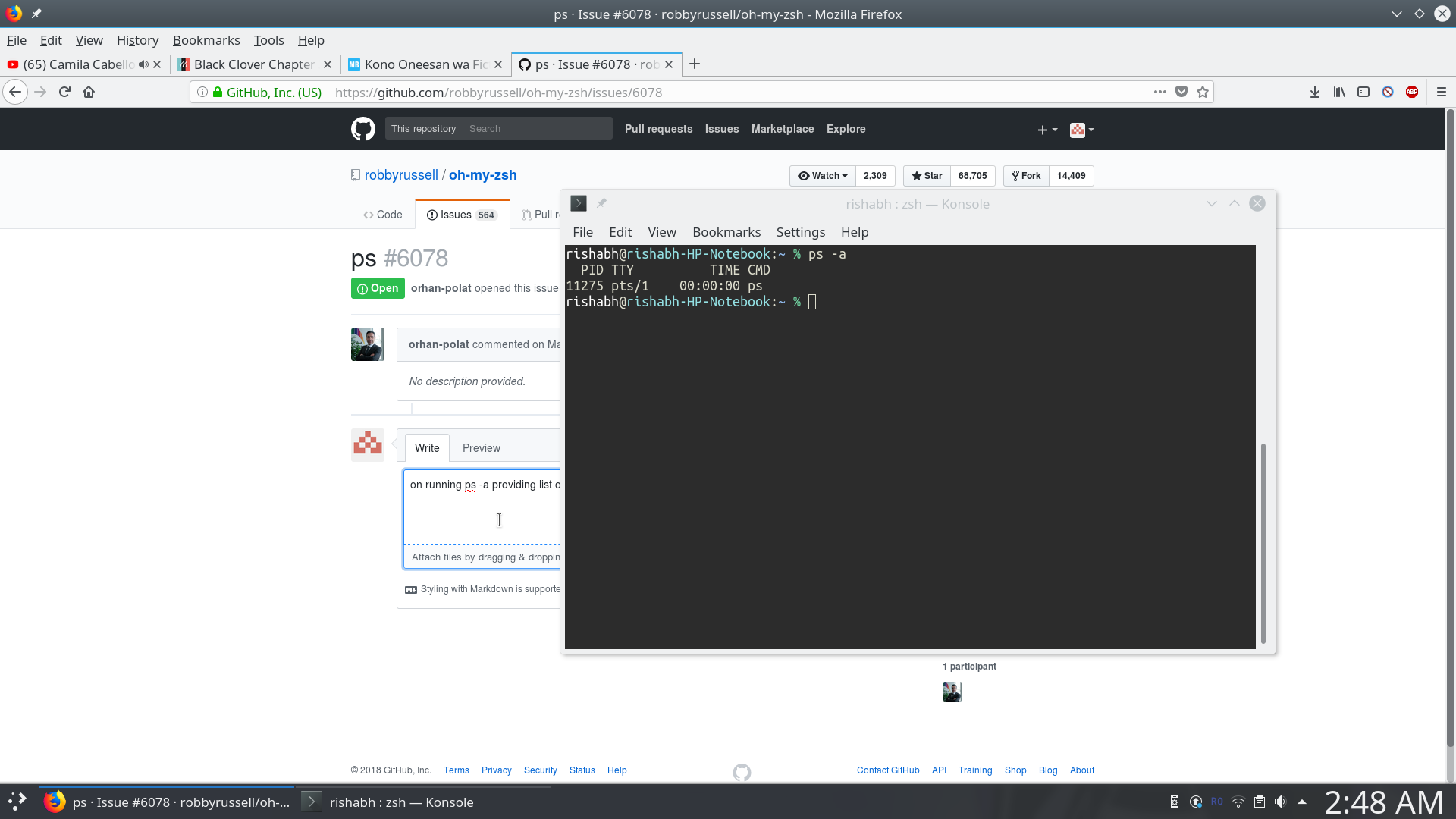Click the Octocat logo in the page footer
Image resolution: width=1456 pixels, height=819 pixels.
pyautogui.click(x=742, y=771)
